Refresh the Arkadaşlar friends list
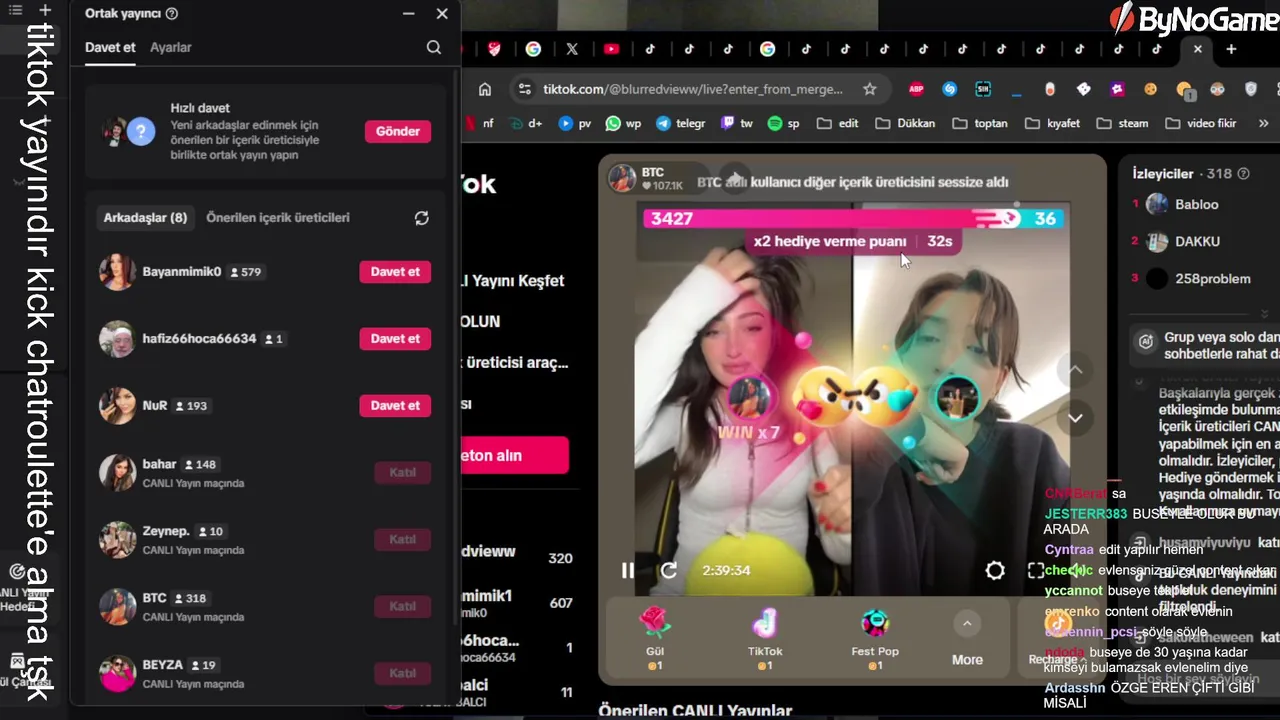The image size is (1280, 720). (x=422, y=218)
